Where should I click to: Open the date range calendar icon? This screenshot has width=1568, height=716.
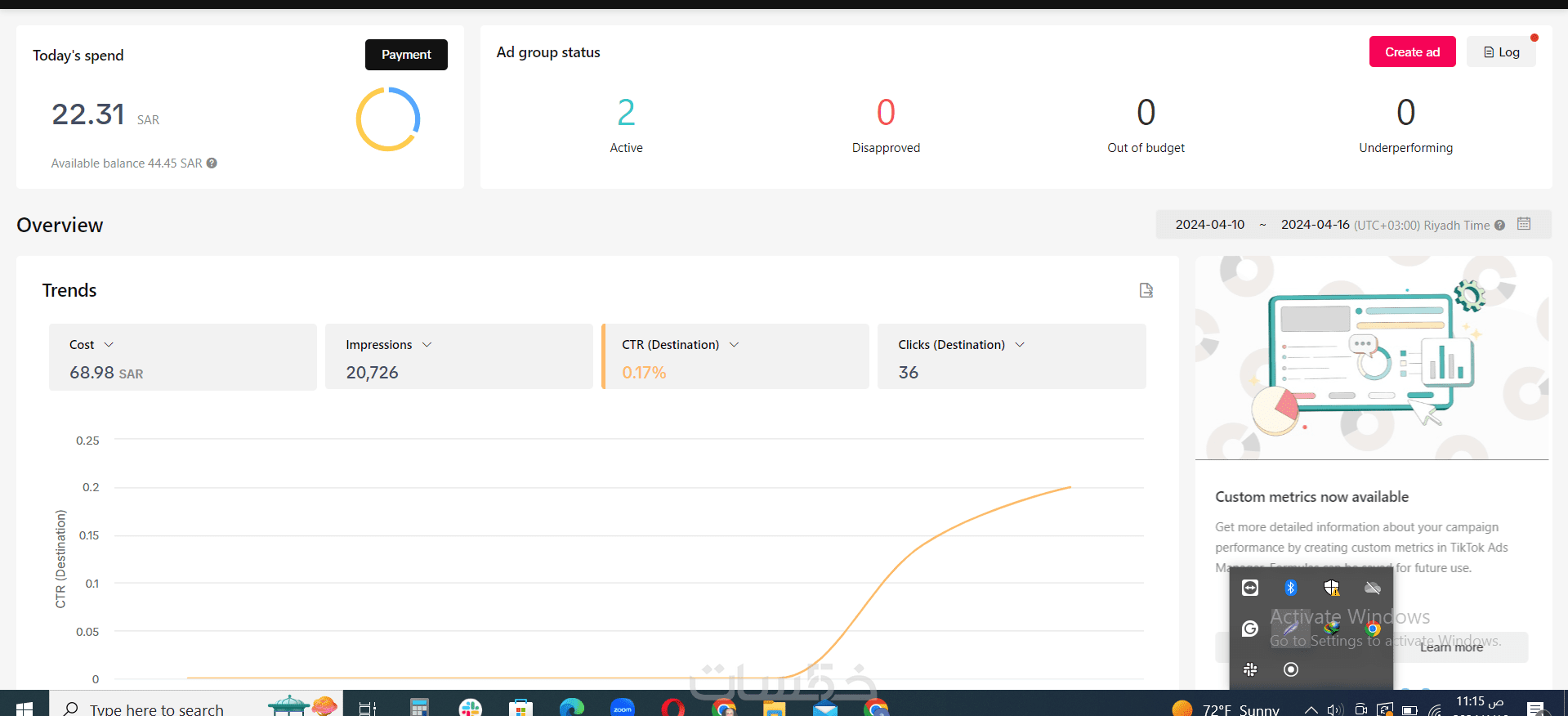coord(1524,224)
